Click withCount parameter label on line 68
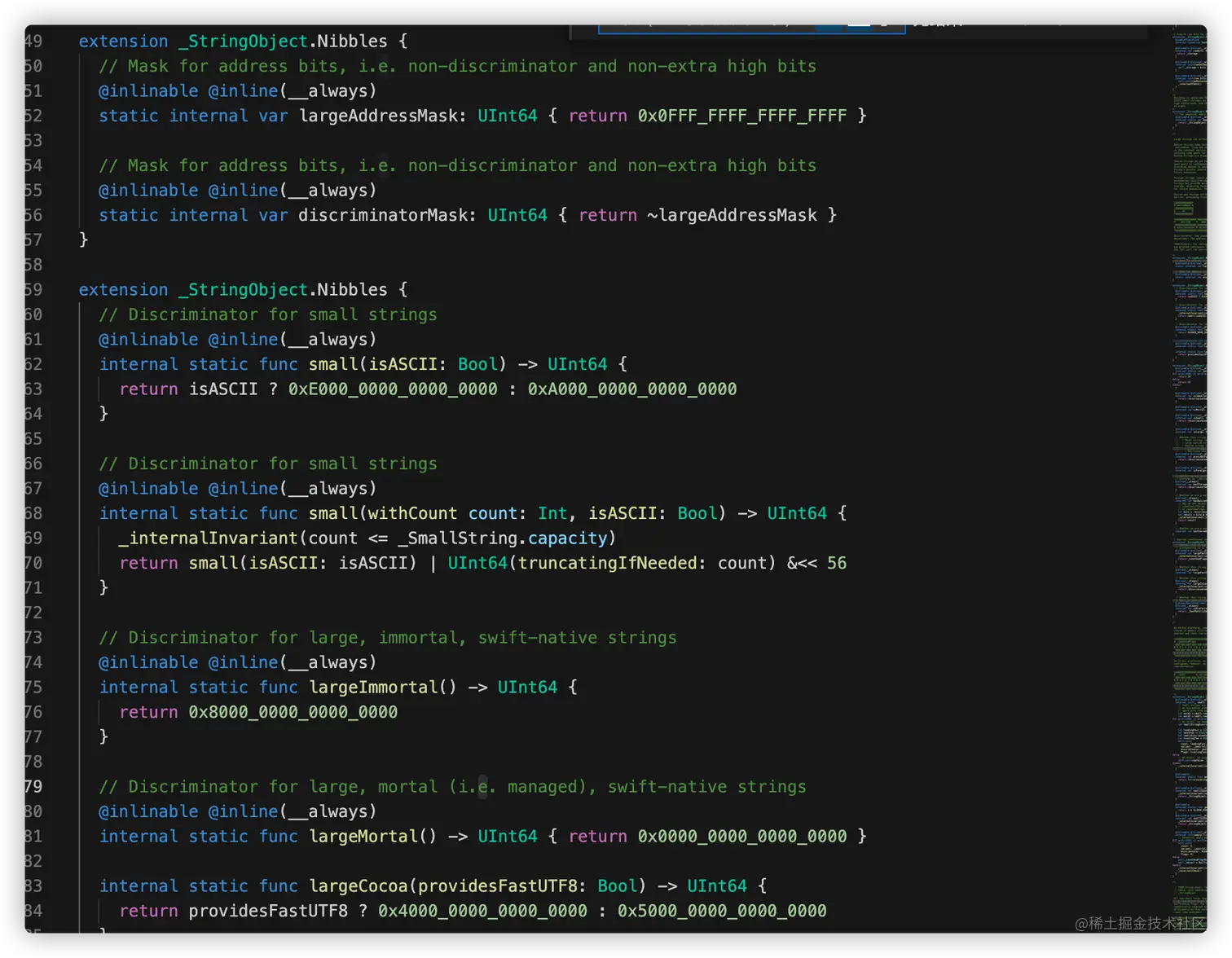Image resolution: width=1232 pixels, height=958 pixels. [x=412, y=513]
